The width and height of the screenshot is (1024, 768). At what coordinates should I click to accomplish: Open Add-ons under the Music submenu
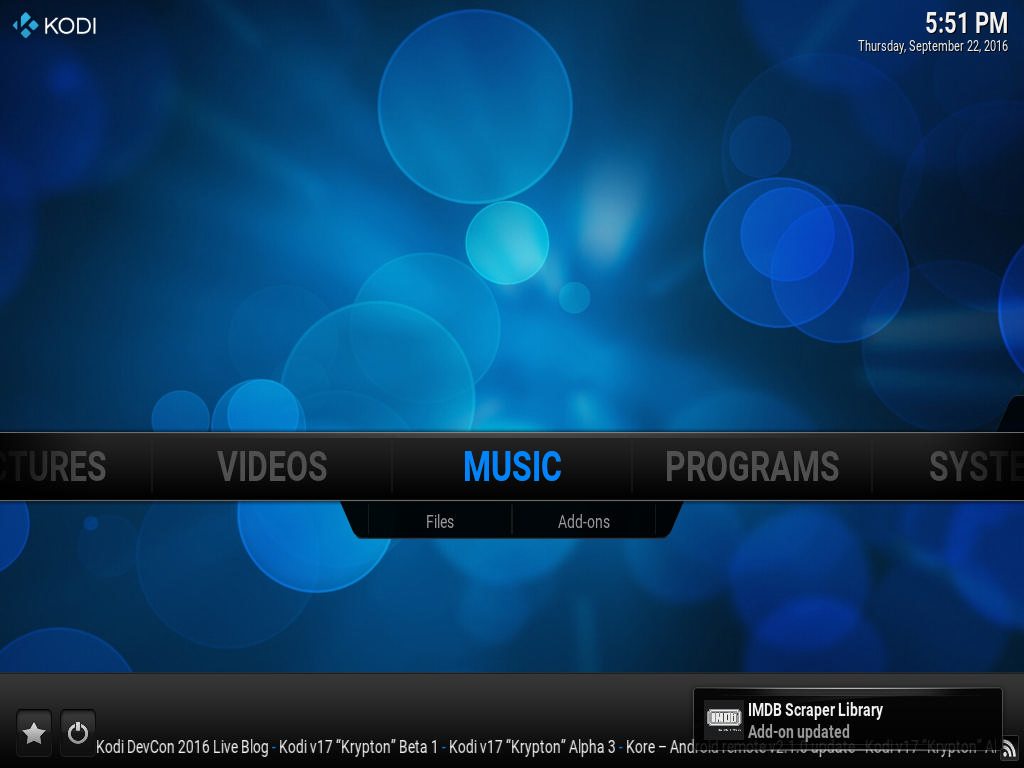click(584, 521)
